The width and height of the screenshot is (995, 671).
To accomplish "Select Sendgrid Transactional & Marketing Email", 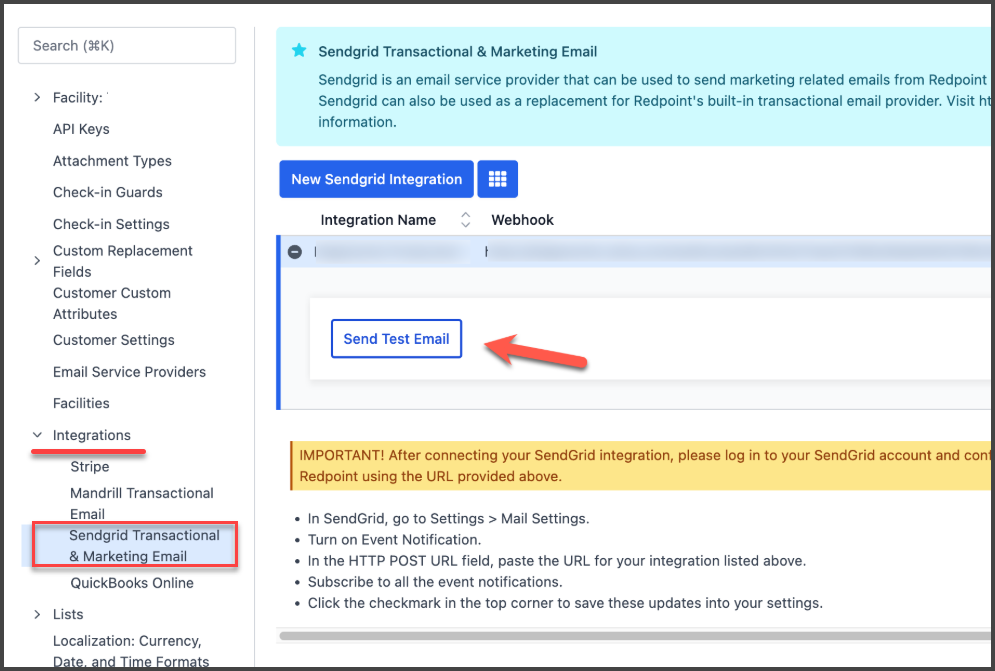I will [144, 546].
